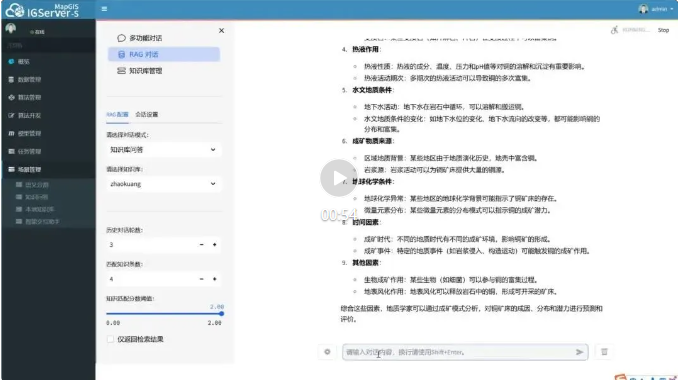Enable the 仅返回检索结果 checkbox

click(110, 339)
